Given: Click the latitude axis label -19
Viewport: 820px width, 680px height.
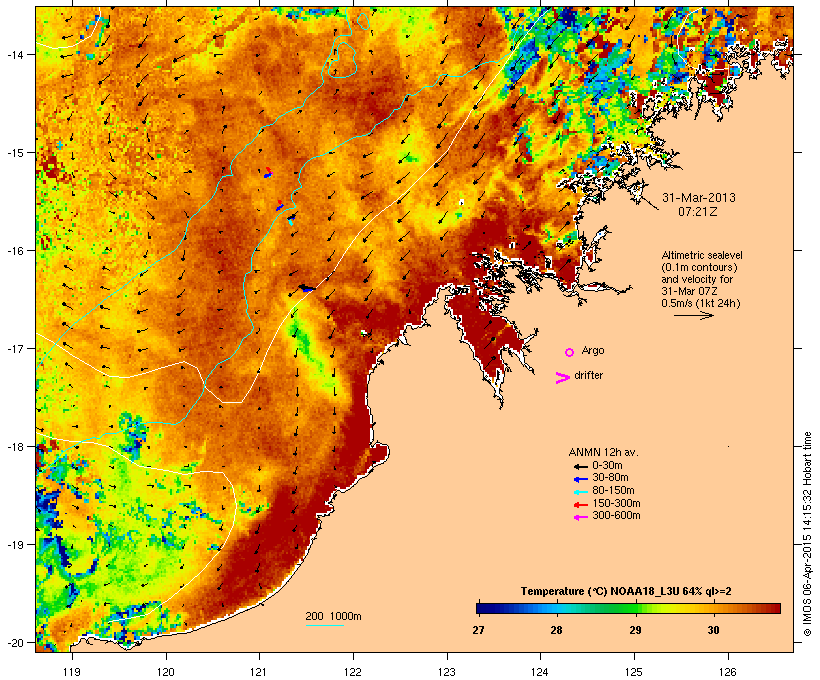Looking at the screenshot, I should (14, 545).
